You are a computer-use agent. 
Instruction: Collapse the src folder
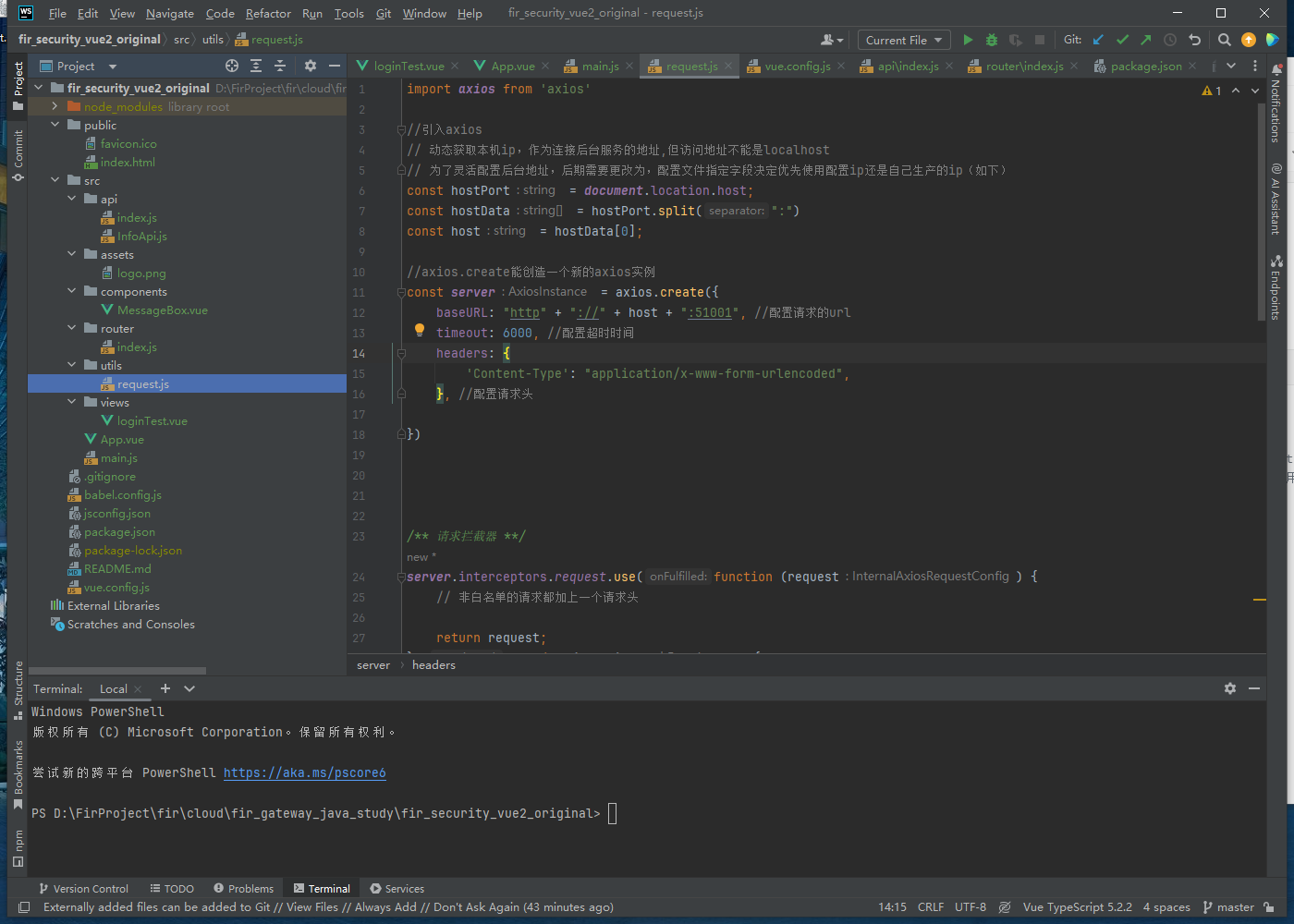[55, 180]
